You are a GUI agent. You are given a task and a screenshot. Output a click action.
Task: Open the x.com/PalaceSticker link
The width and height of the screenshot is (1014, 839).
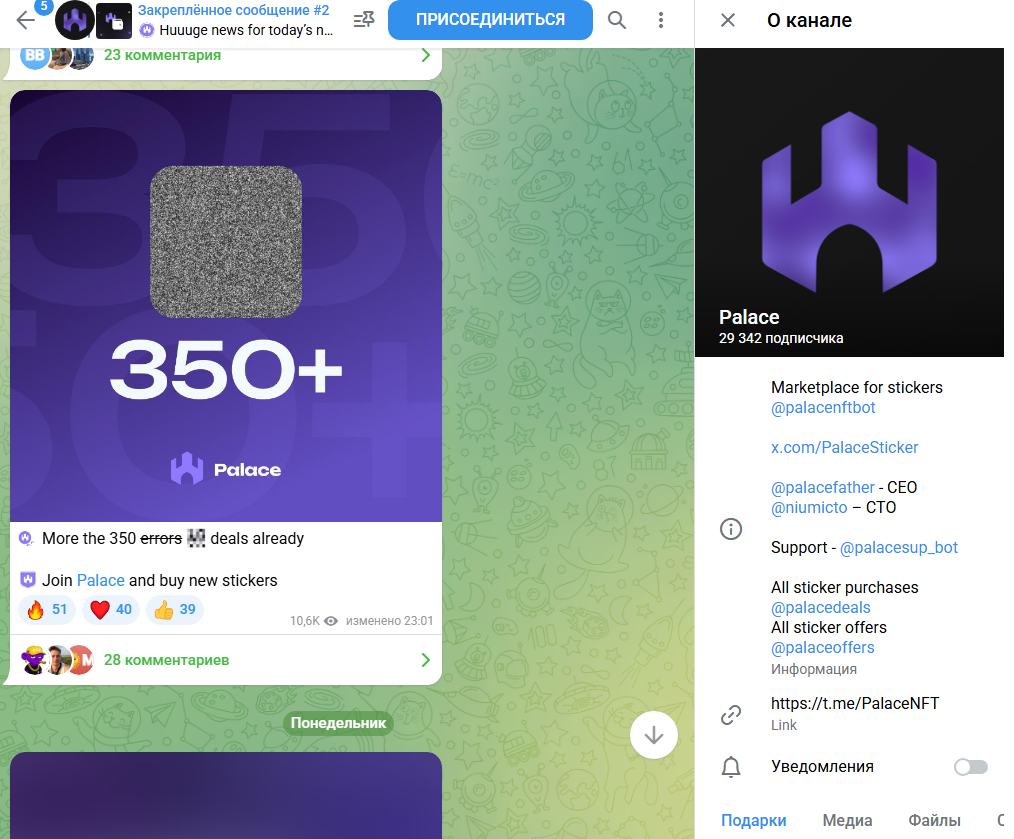(x=844, y=448)
